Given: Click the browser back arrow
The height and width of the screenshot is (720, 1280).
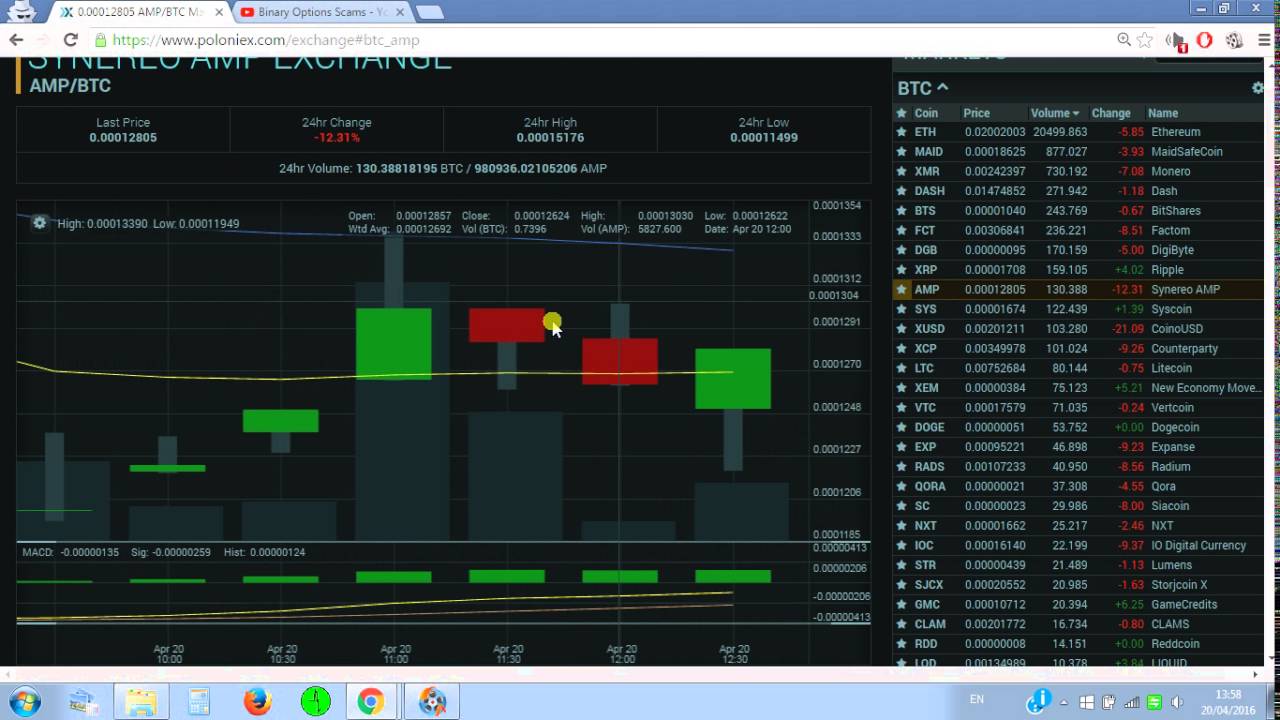Looking at the screenshot, I should pyautogui.click(x=16, y=40).
